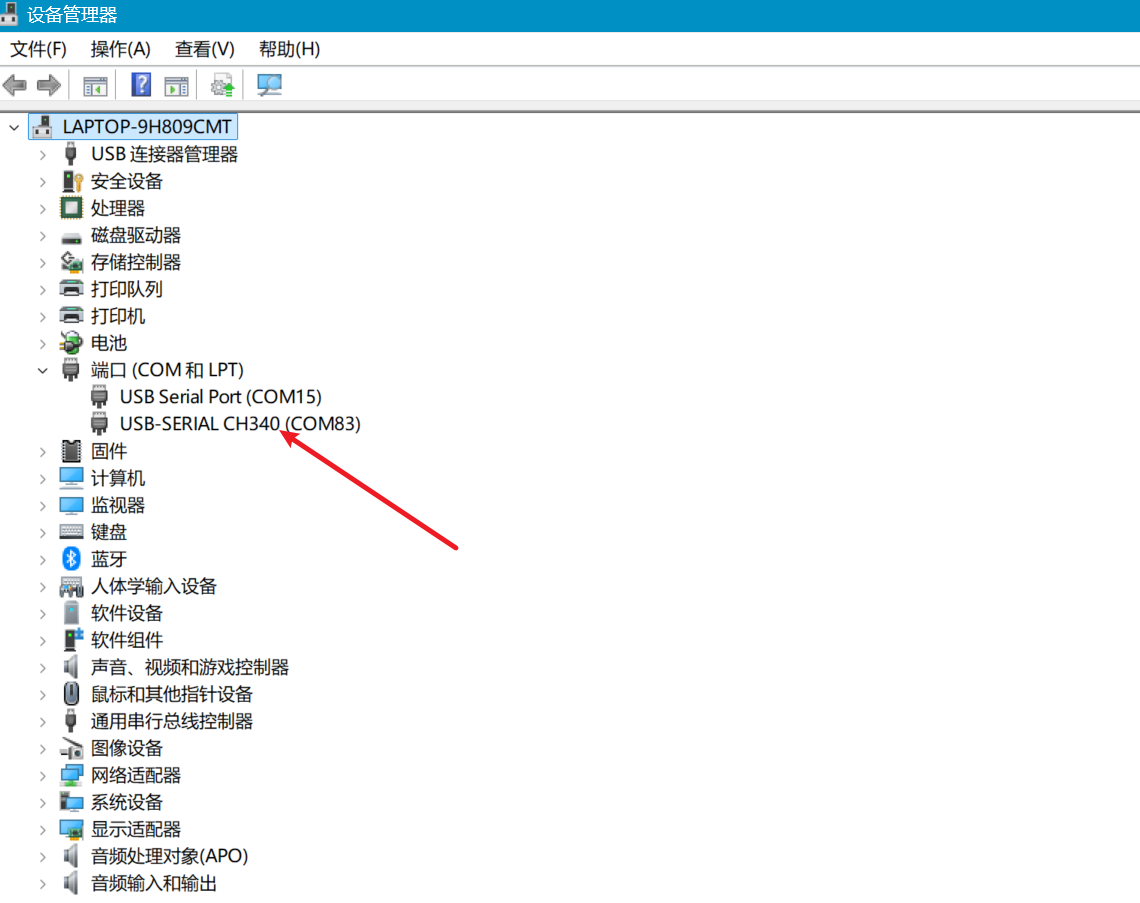Click the 声音、视频和游戏控制器 speaker icon
1140x903 pixels.
[x=71, y=667]
